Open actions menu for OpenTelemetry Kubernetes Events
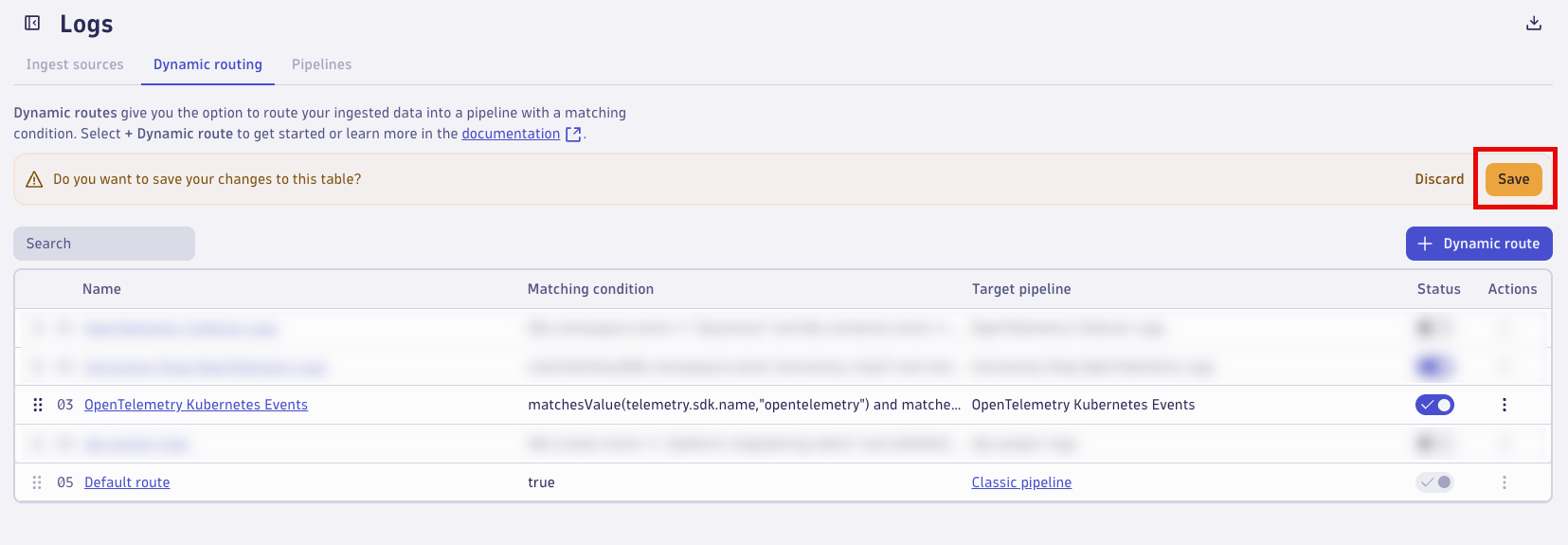 [1504, 405]
